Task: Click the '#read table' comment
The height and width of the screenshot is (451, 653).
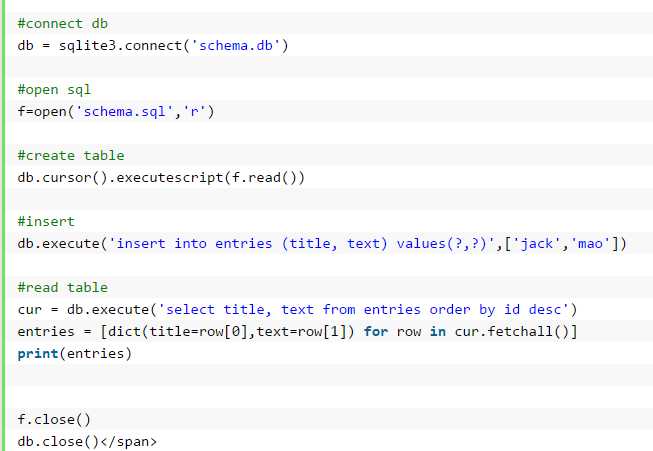Action: pyautogui.click(x=62, y=288)
